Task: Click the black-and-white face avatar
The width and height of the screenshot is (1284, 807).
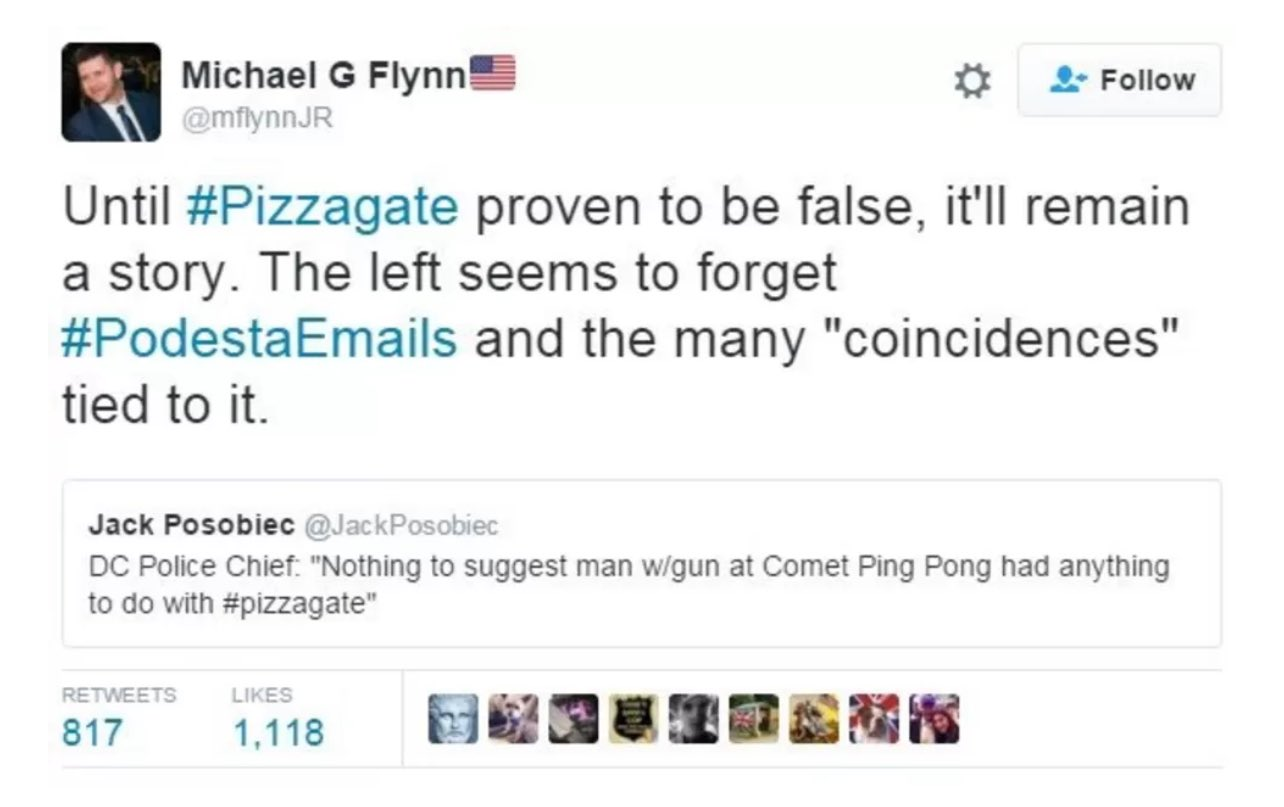Action: 693,719
